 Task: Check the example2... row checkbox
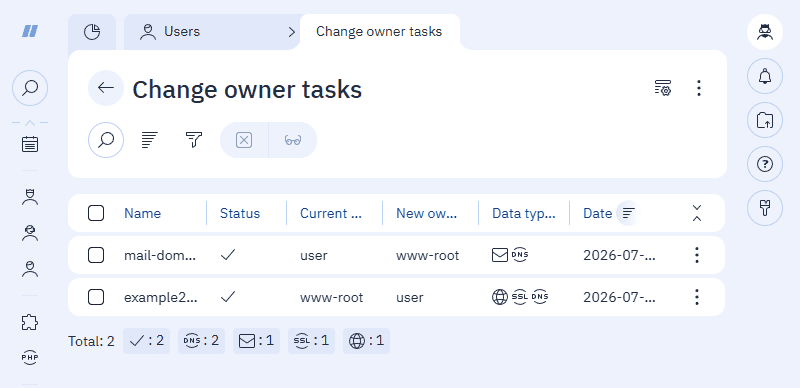96,297
